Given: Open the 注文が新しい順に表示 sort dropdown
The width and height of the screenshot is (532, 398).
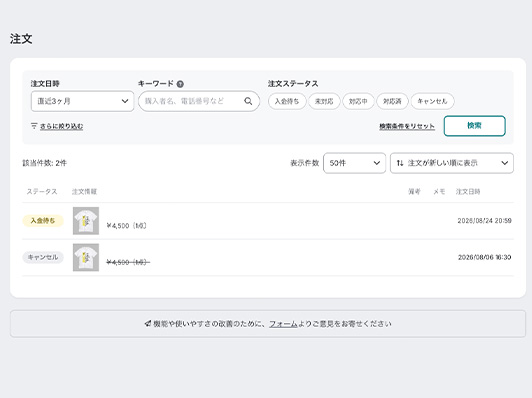Looking at the screenshot, I should pos(452,163).
